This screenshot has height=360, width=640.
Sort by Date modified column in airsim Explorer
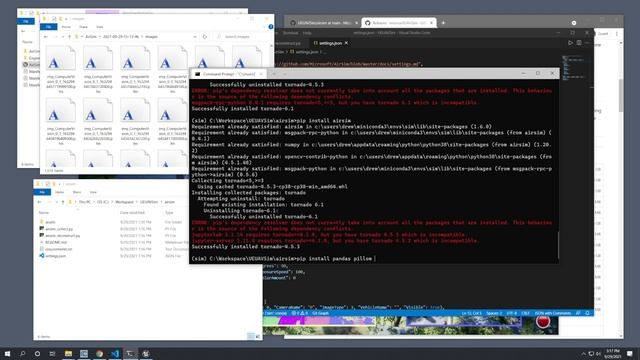[132, 213]
